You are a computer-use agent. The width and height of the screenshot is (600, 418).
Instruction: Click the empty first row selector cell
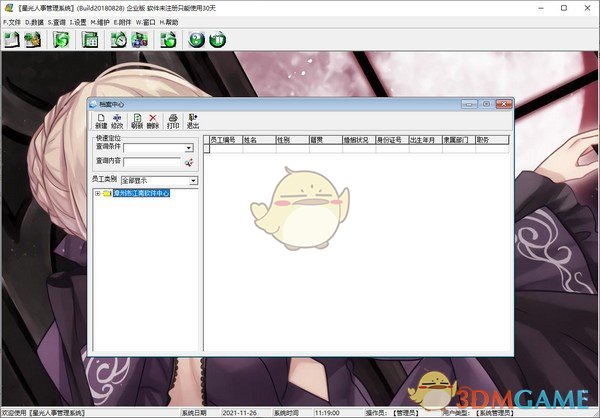tap(207, 149)
